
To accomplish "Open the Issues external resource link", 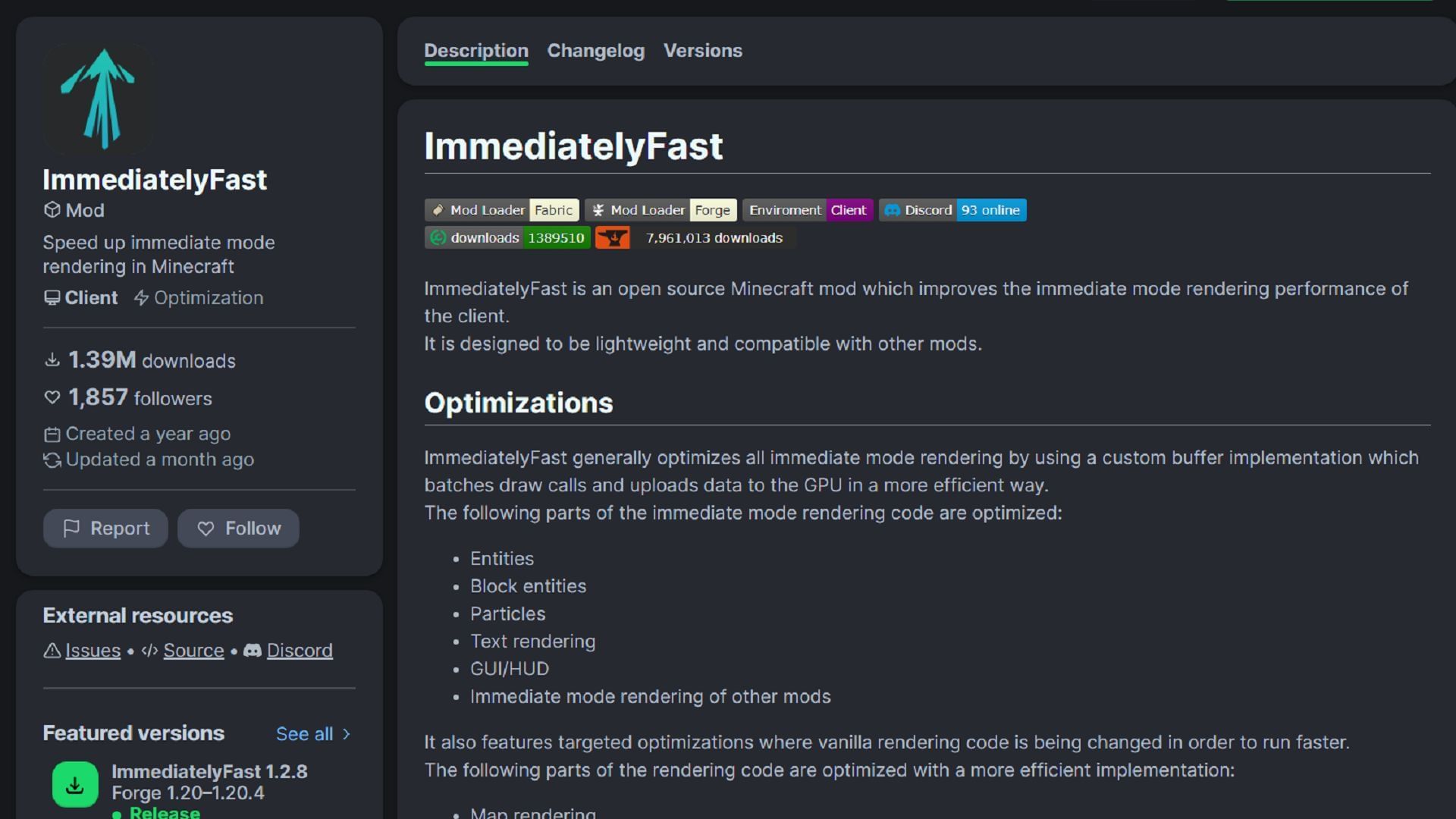I will [92, 650].
